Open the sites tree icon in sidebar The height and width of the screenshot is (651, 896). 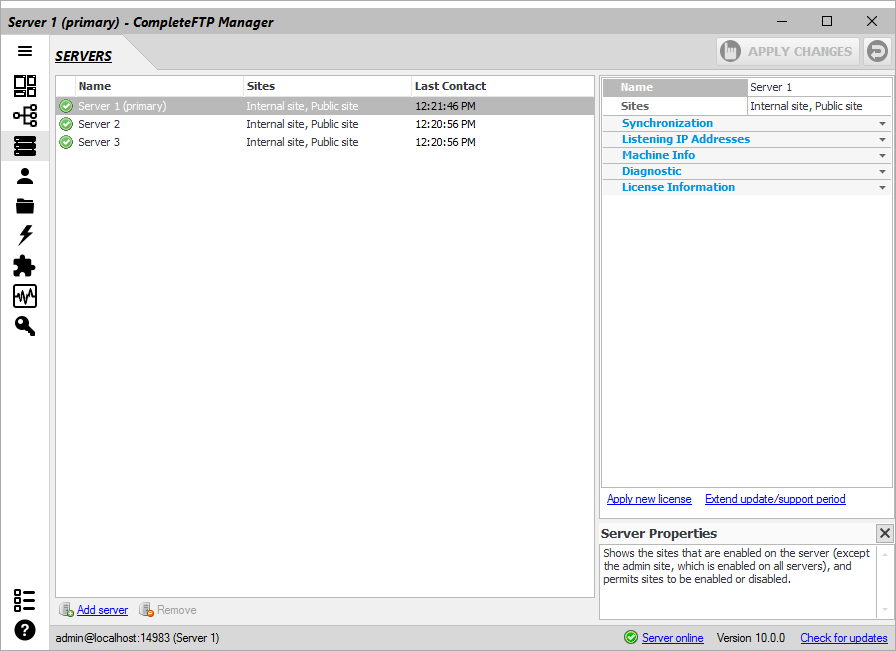(x=25, y=115)
